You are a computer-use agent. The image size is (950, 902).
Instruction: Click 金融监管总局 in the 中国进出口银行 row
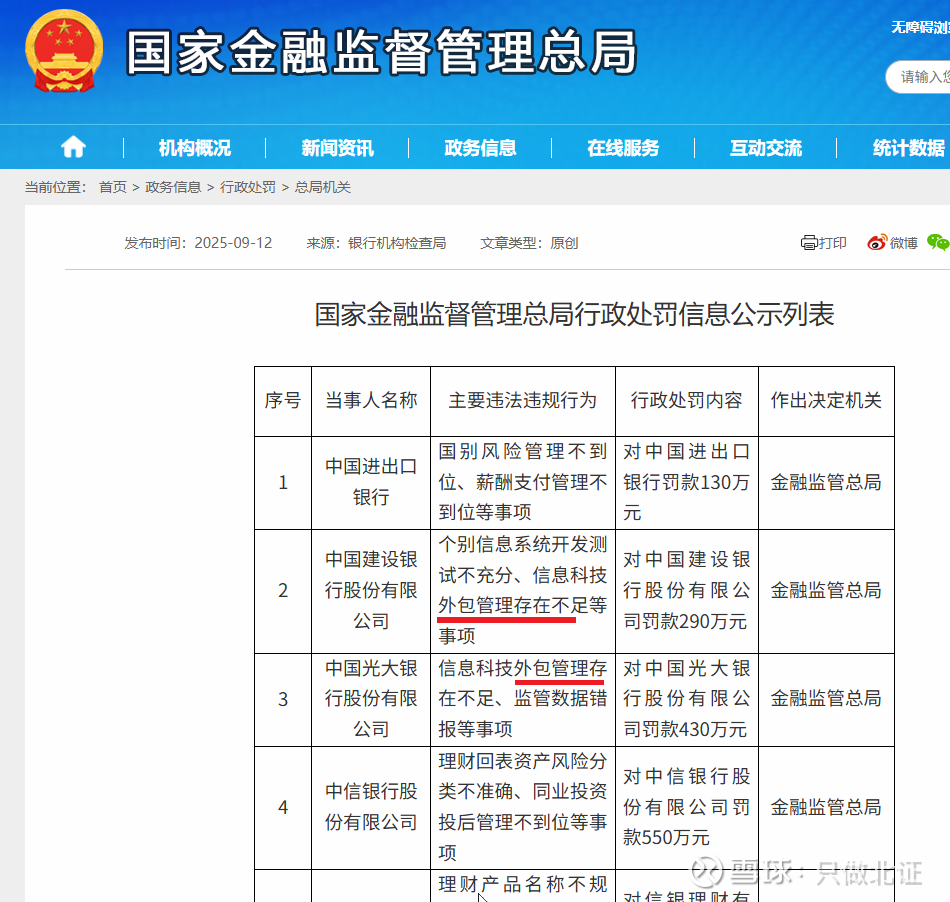click(x=826, y=482)
